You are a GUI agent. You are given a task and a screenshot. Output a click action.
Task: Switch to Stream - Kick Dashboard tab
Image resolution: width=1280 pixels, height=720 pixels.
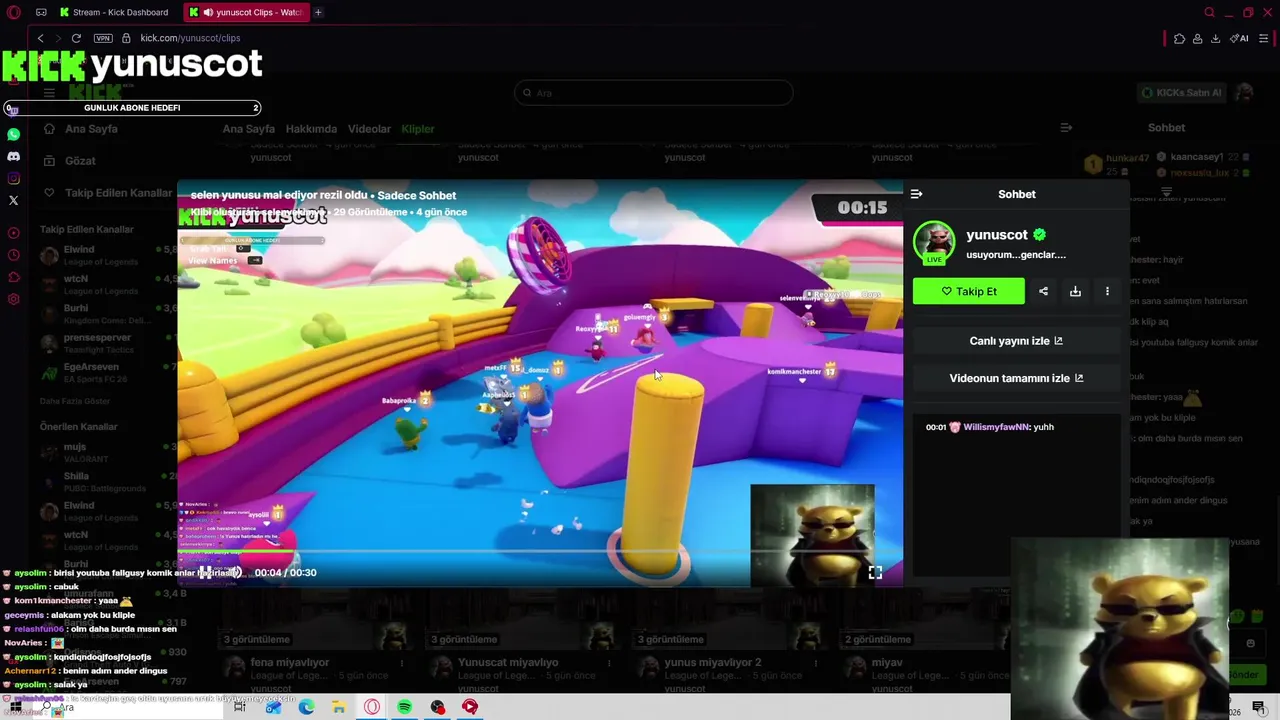pos(113,12)
